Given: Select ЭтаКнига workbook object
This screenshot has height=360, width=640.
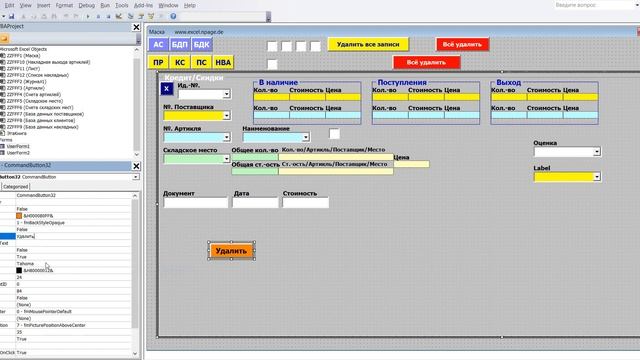Looking at the screenshot, I should click(x=16, y=133).
